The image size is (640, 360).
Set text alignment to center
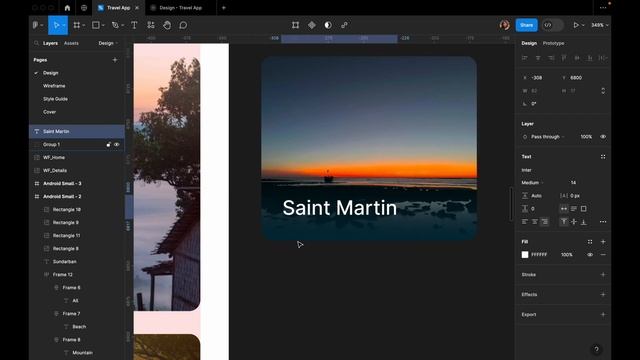click(x=535, y=222)
